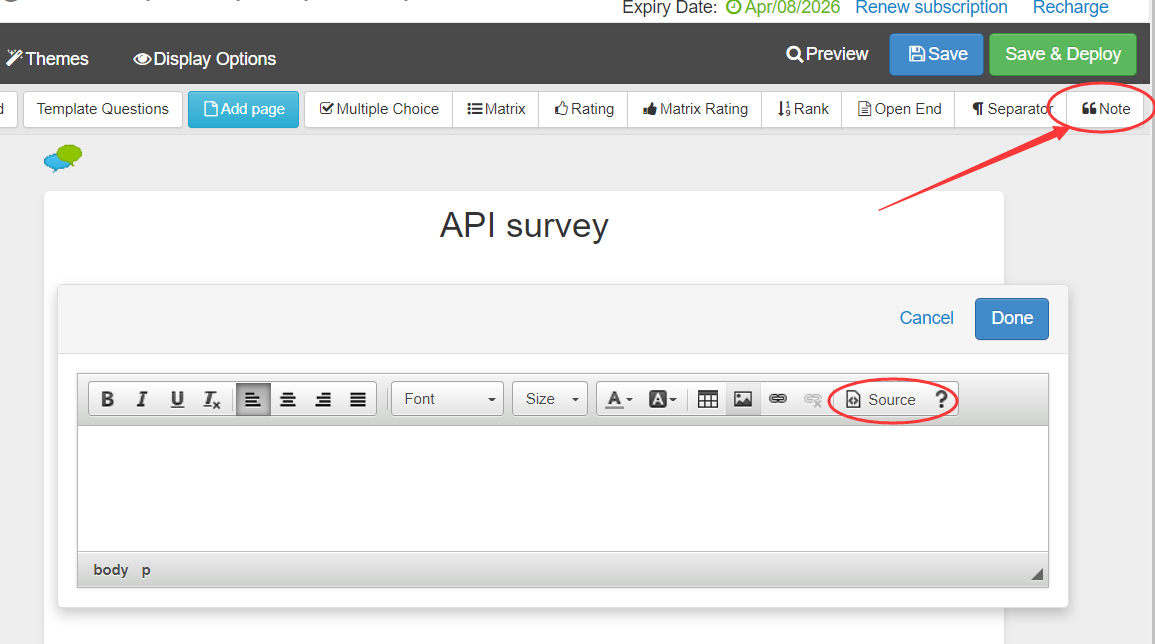
Task: Click the Done button
Action: coord(1011,318)
